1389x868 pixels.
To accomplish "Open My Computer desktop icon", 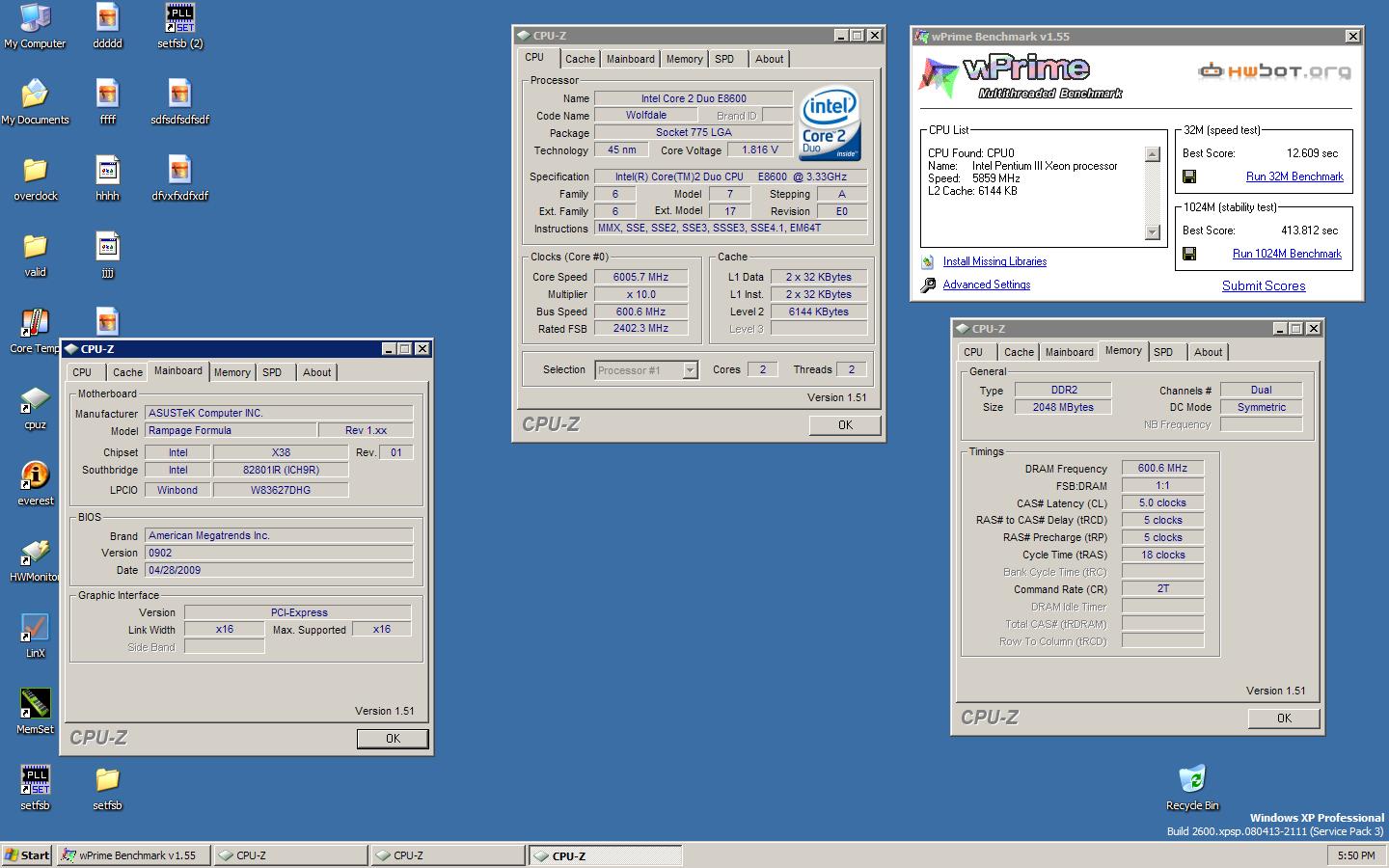I will [35, 26].
